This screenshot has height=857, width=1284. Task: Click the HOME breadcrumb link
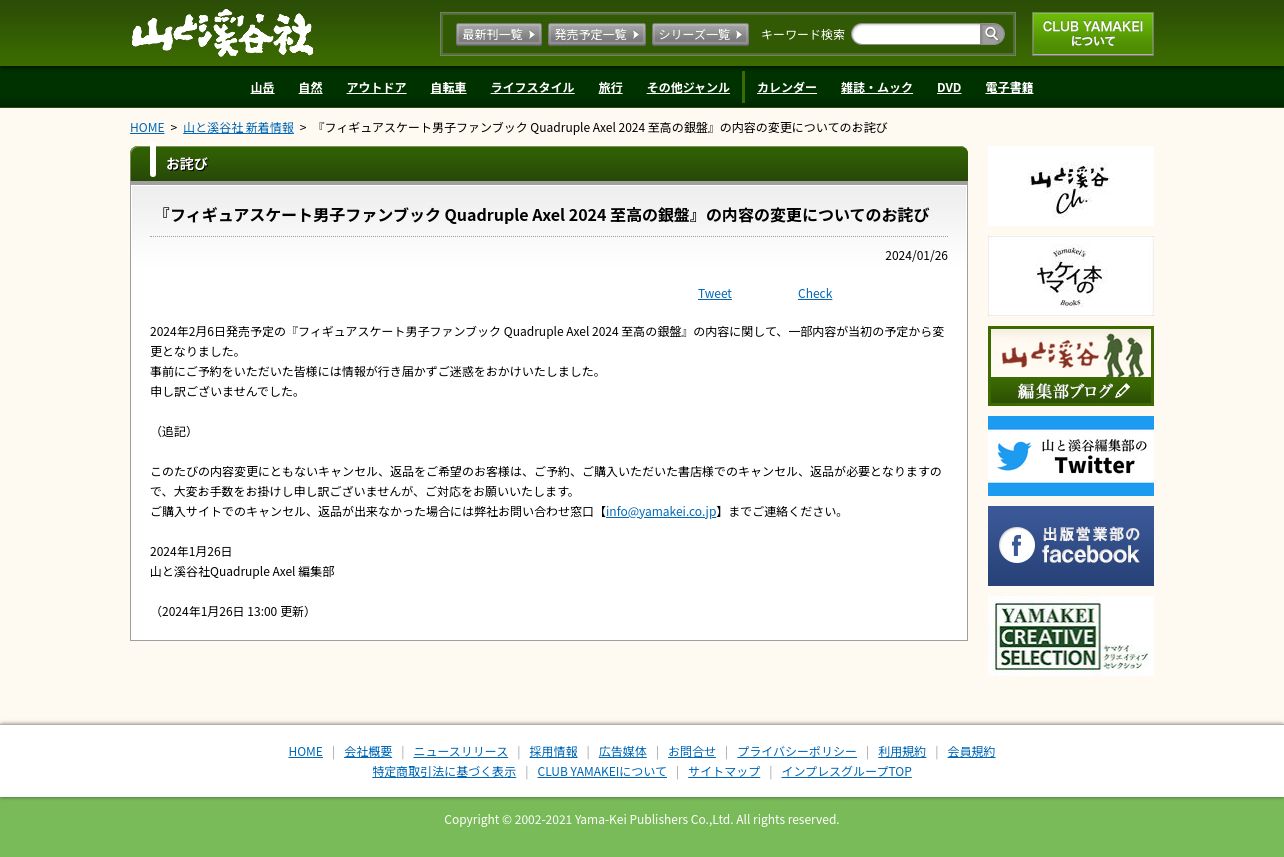click(x=147, y=128)
